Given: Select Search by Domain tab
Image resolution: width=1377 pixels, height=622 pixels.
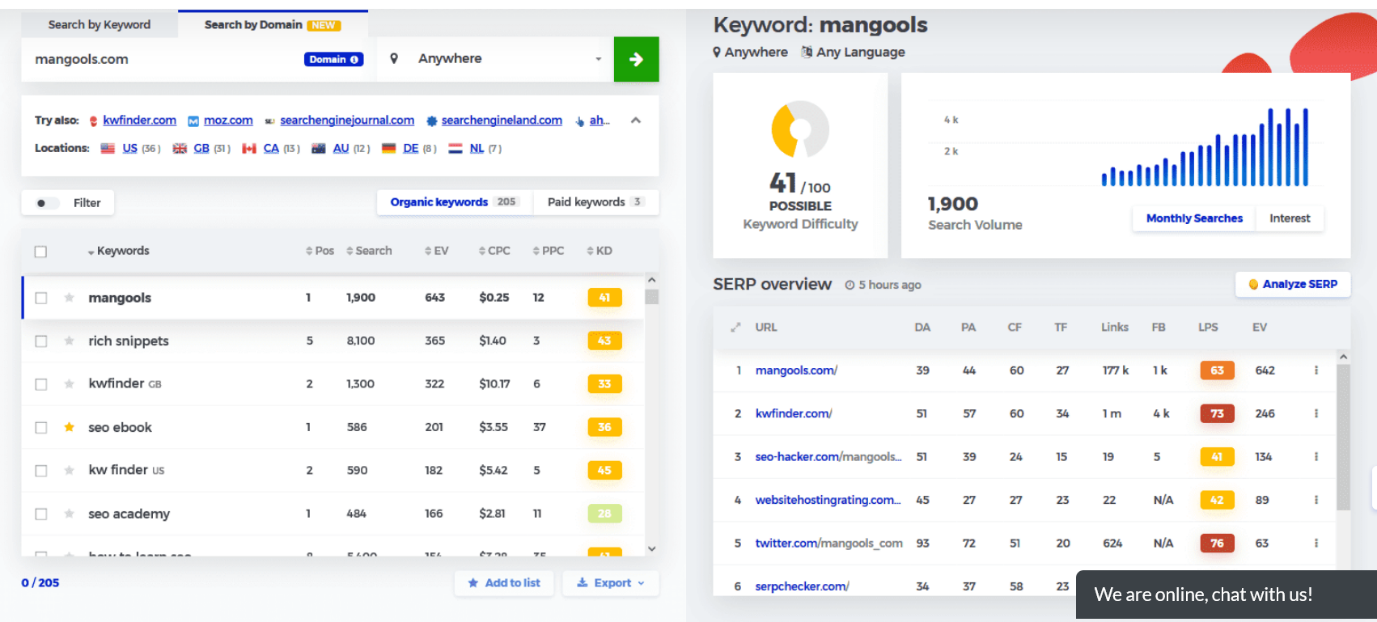Looking at the screenshot, I should 272,25.
